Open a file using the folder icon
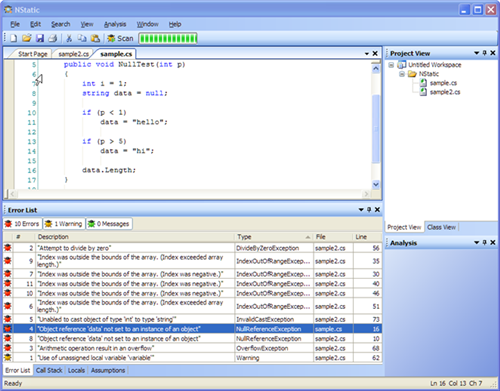 tap(27, 38)
